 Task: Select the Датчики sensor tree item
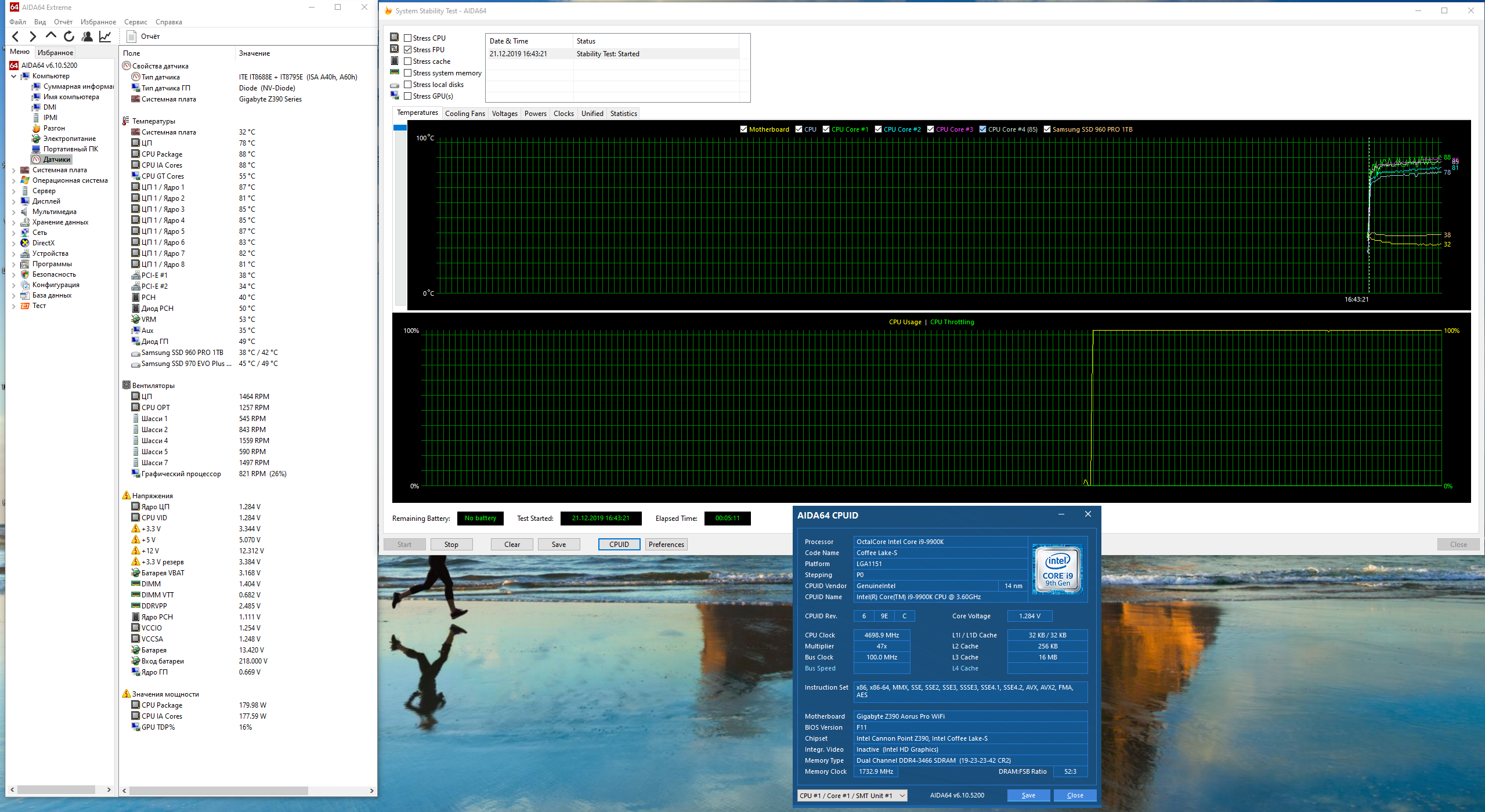pos(56,159)
